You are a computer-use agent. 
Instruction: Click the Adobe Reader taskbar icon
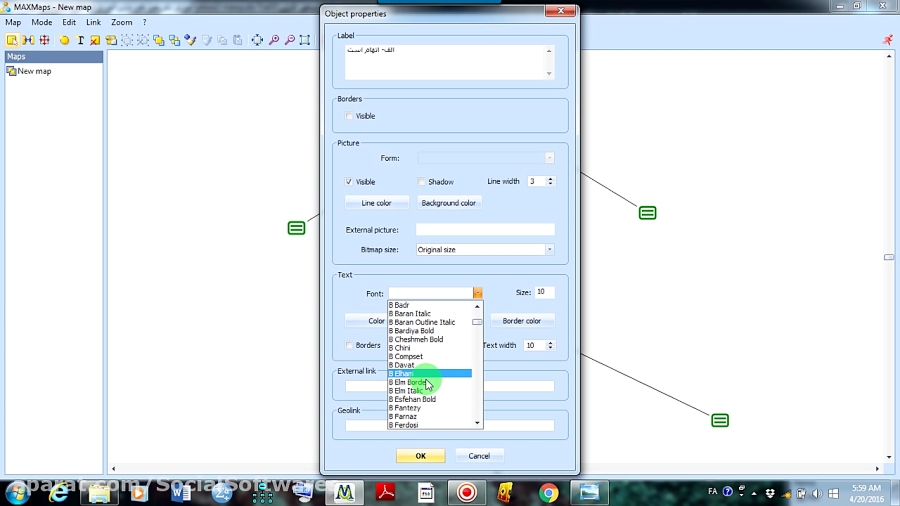click(386, 492)
